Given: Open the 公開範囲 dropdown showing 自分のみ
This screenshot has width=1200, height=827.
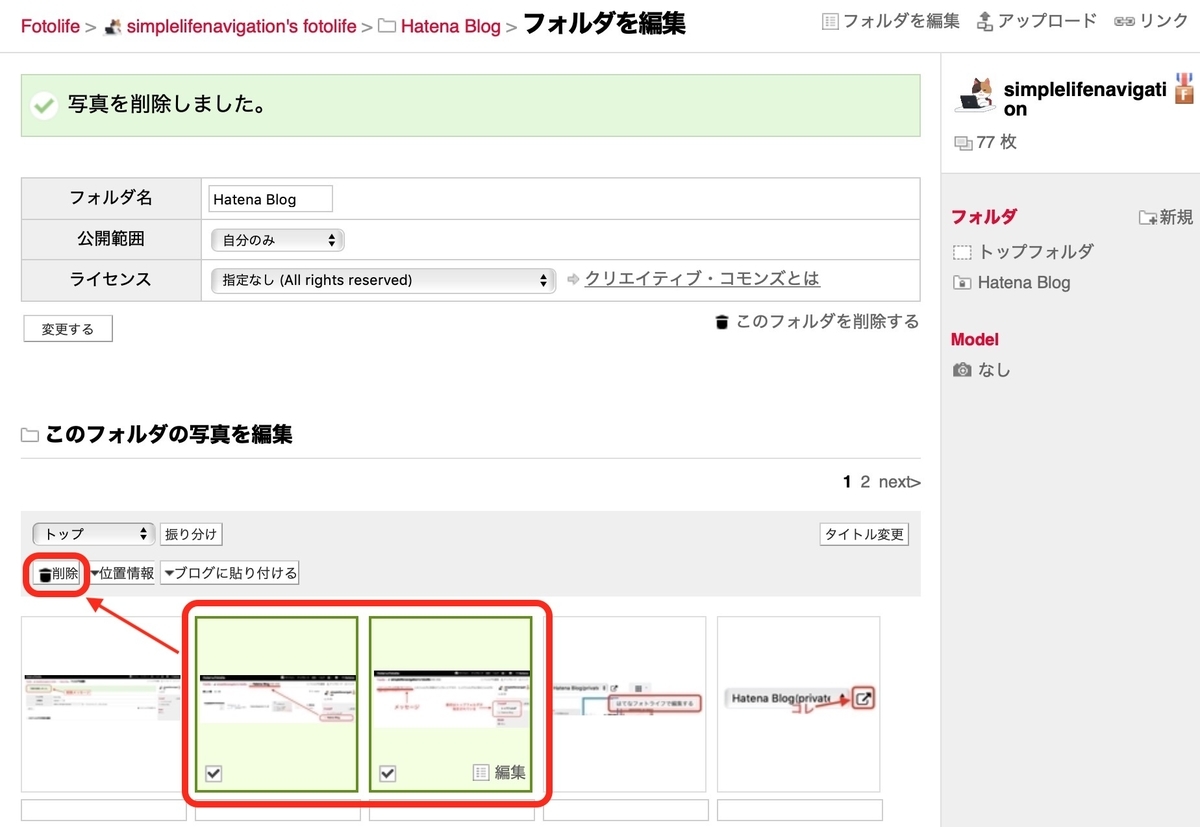Looking at the screenshot, I should pos(278,240).
